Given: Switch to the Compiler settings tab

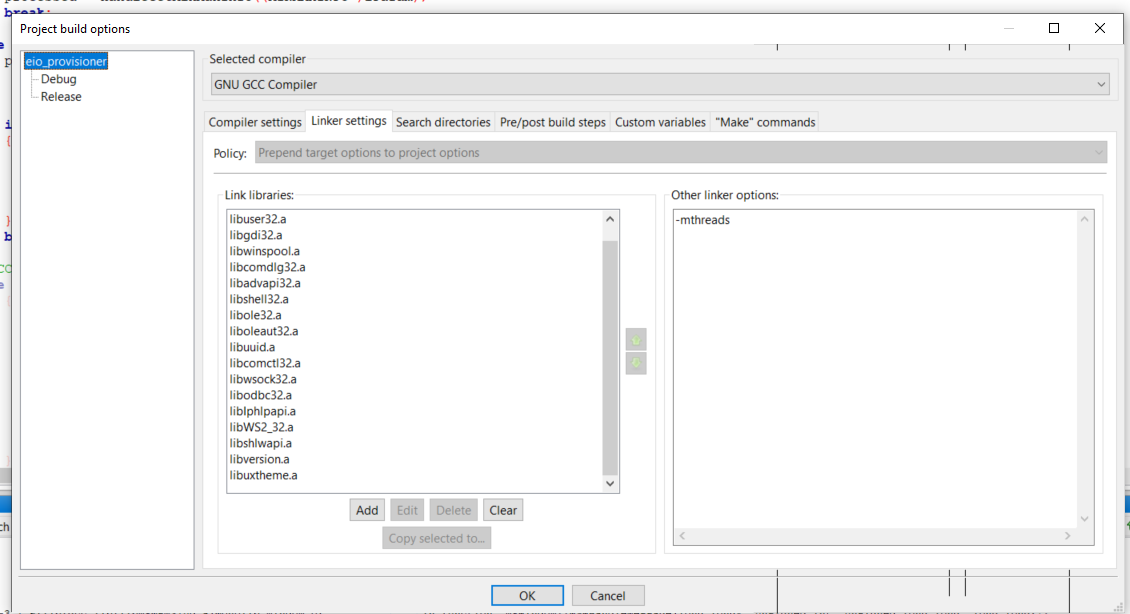Looking at the screenshot, I should pyautogui.click(x=255, y=121).
